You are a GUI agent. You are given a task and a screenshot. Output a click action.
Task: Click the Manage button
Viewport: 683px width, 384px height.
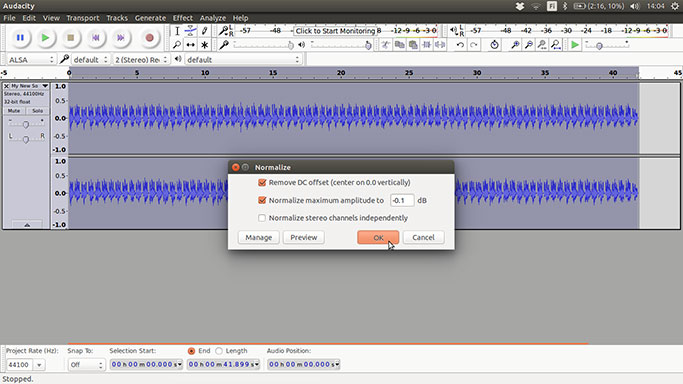coord(258,237)
